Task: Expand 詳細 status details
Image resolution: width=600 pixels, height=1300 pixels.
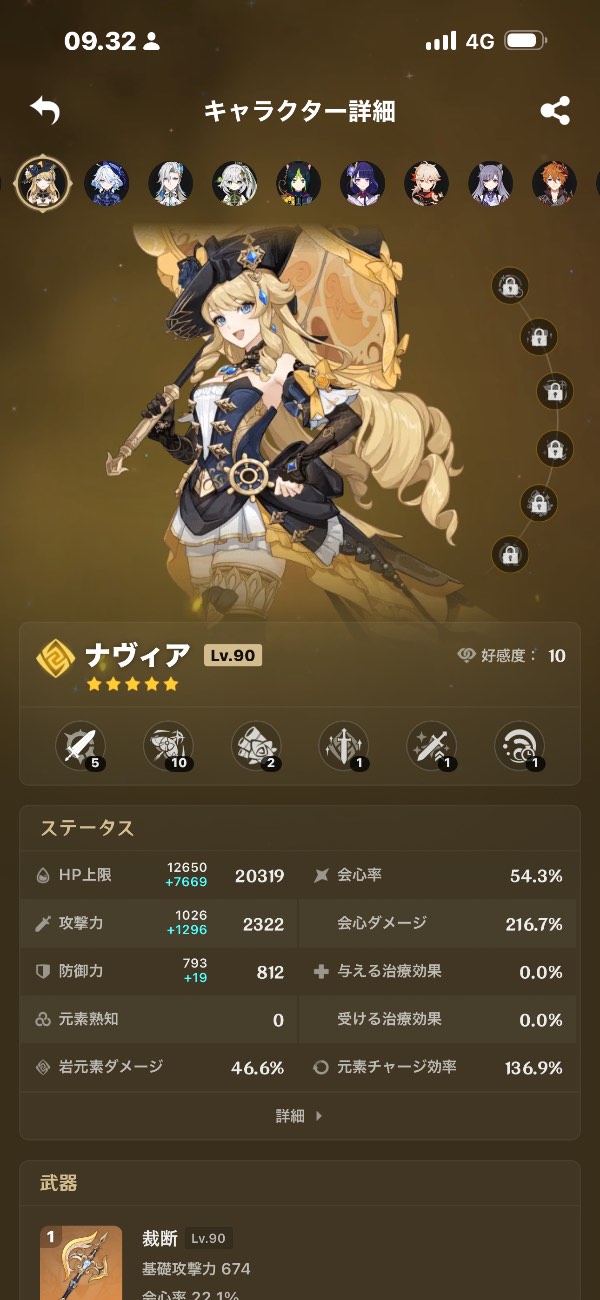Action: [299, 1116]
